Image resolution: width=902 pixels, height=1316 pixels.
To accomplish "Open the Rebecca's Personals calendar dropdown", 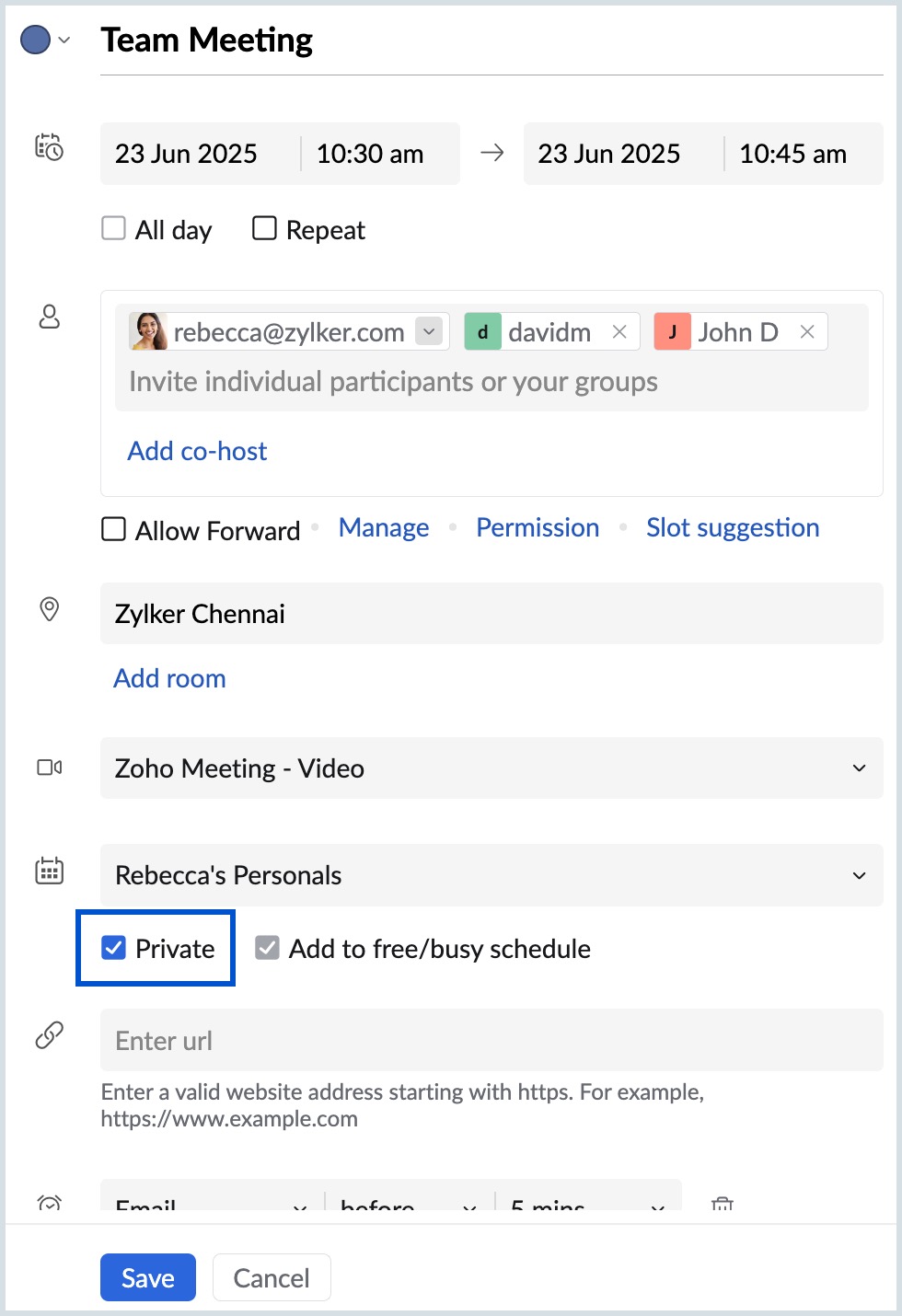I will pyautogui.click(x=859, y=875).
